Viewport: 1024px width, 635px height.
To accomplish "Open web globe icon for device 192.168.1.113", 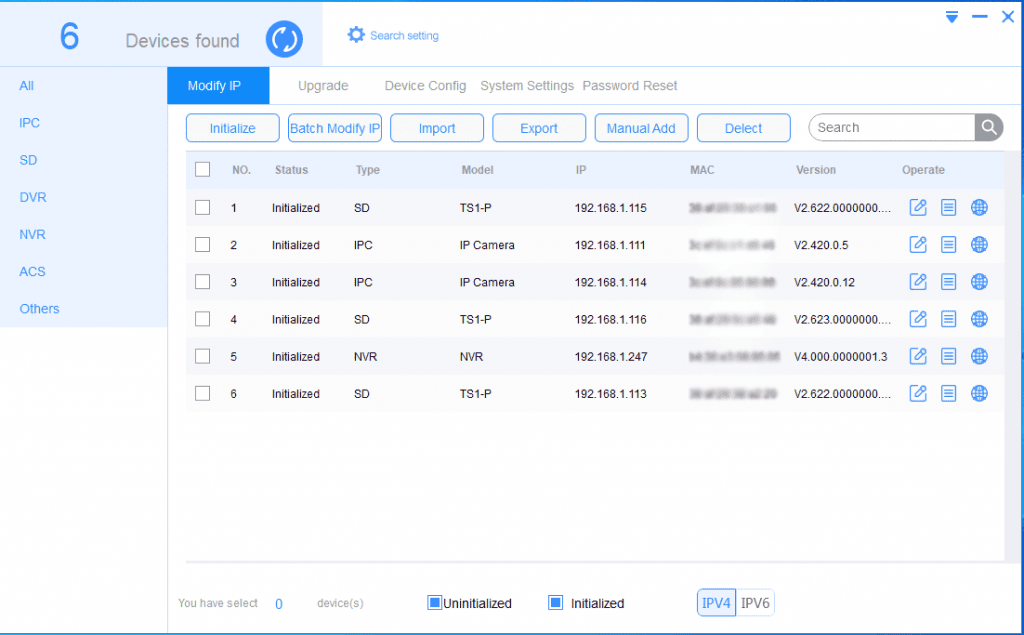I will pyautogui.click(x=980, y=393).
